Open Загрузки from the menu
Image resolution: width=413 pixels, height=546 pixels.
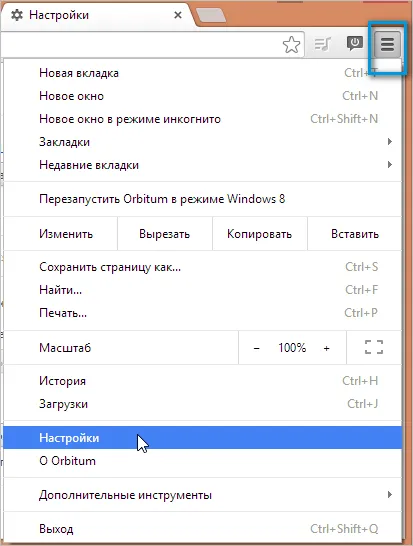point(203,404)
